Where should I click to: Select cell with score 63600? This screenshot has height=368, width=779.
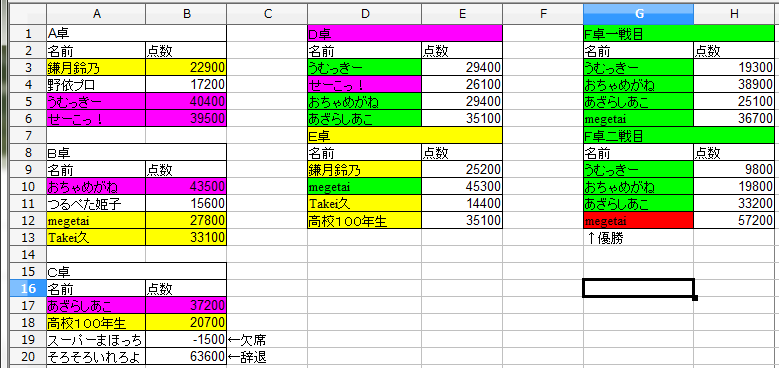pos(186,356)
